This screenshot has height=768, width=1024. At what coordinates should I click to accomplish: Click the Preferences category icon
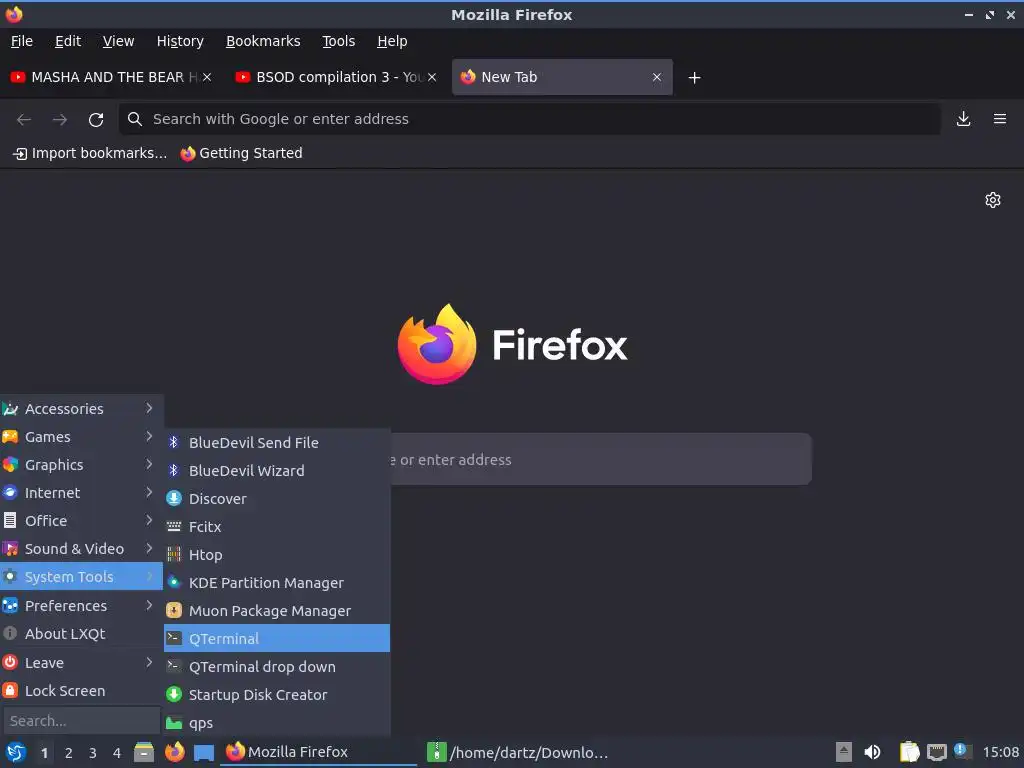(x=10, y=605)
